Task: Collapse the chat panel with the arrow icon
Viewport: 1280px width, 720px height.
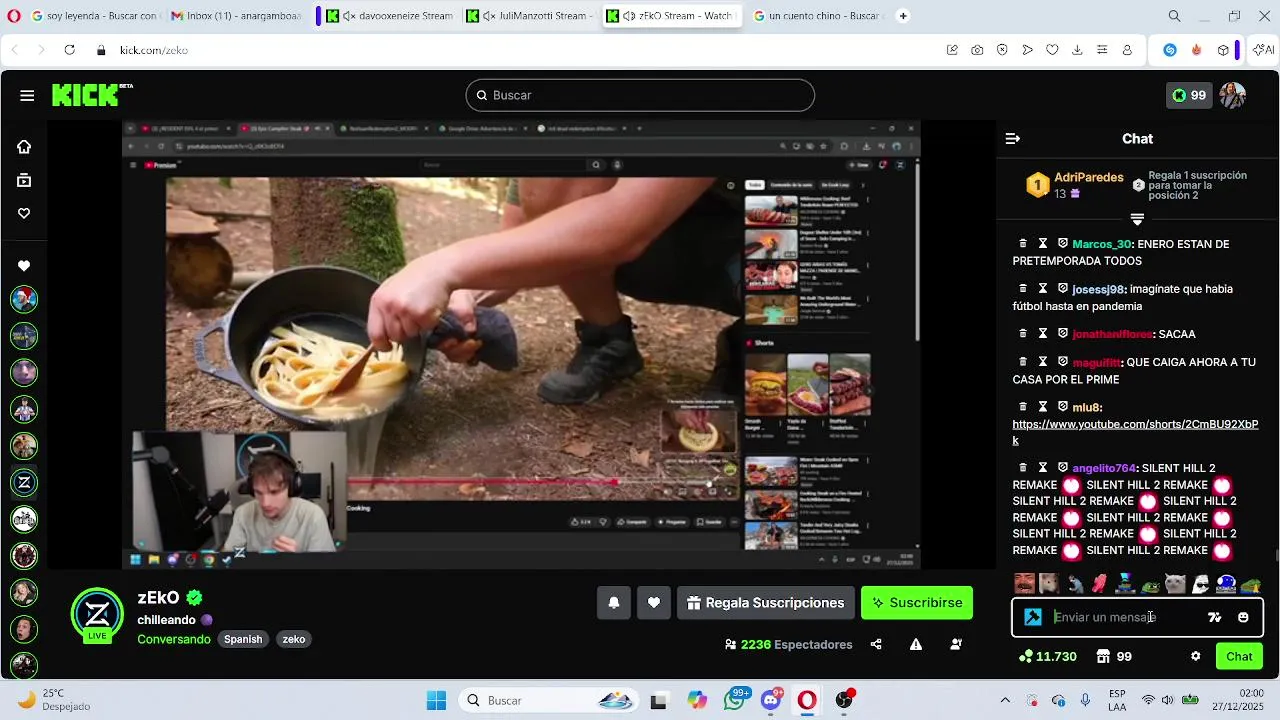Action: click(1013, 139)
